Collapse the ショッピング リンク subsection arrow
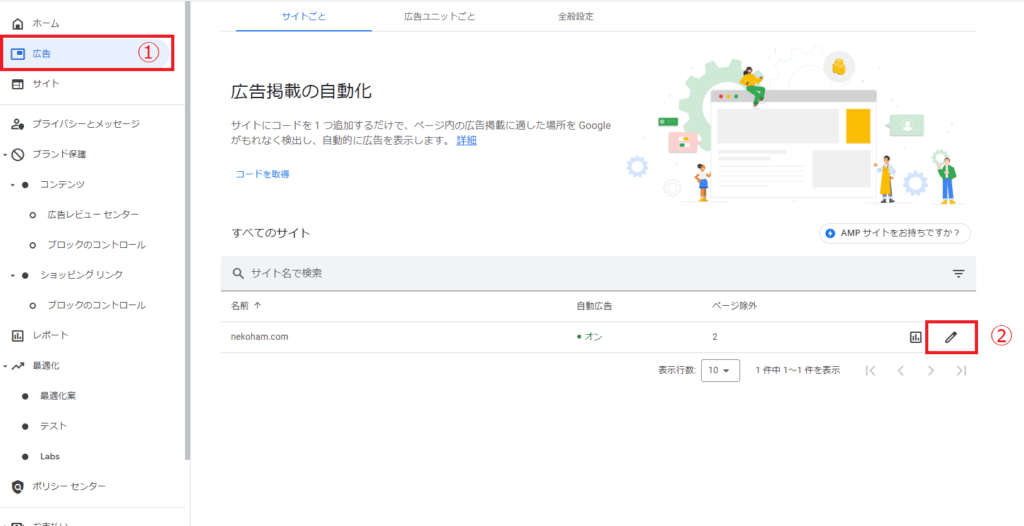The width and height of the screenshot is (1024, 526). pos(12,275)
